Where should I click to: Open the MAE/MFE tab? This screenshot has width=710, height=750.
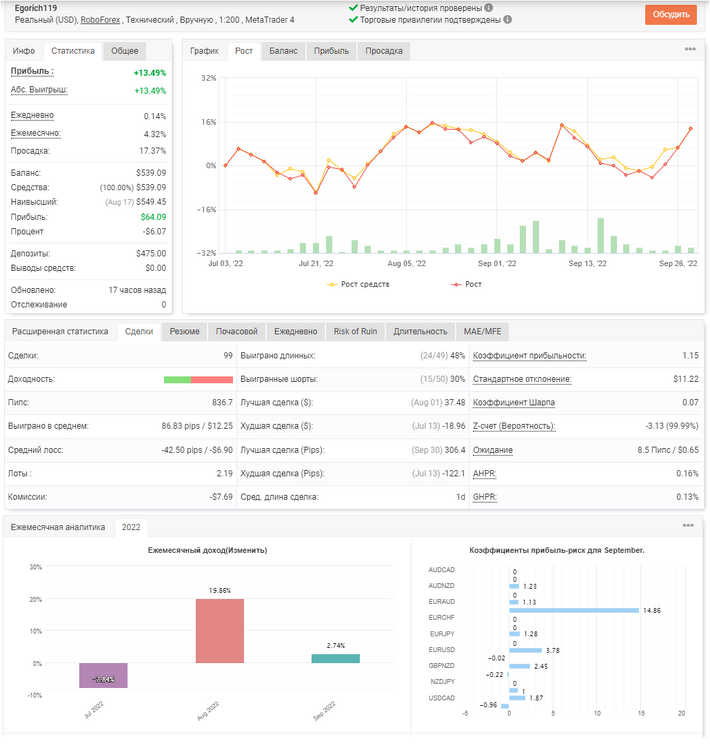pyautogui.click(x=482, y=331)
